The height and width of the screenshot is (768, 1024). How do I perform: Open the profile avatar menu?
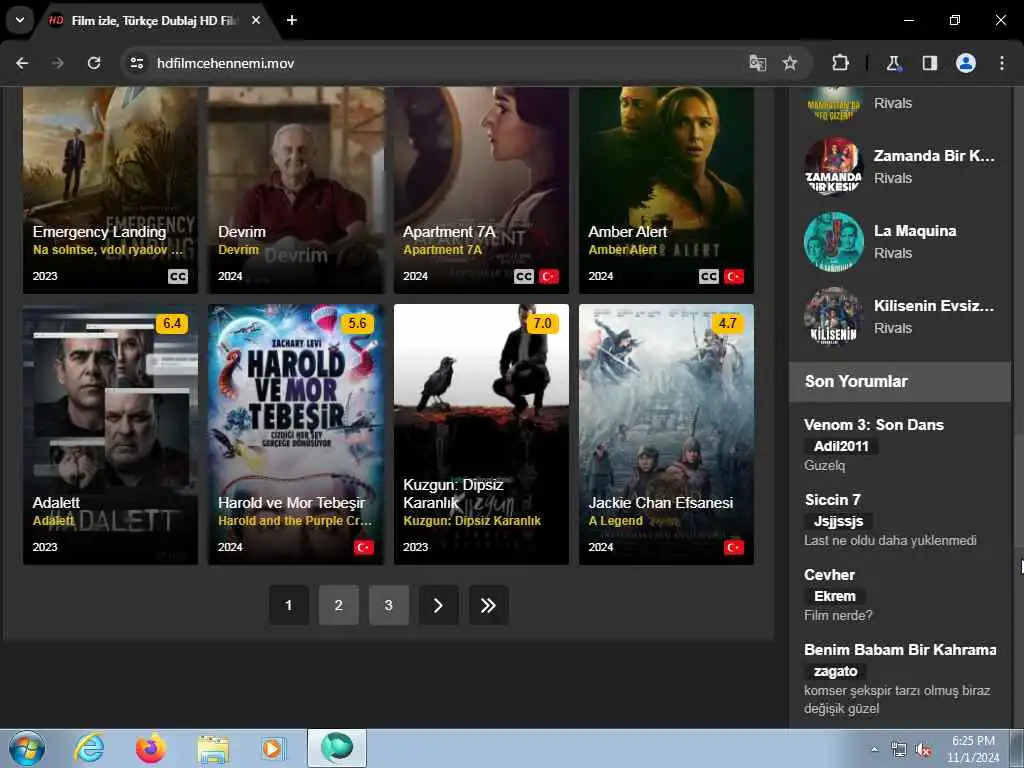(966, 63)
